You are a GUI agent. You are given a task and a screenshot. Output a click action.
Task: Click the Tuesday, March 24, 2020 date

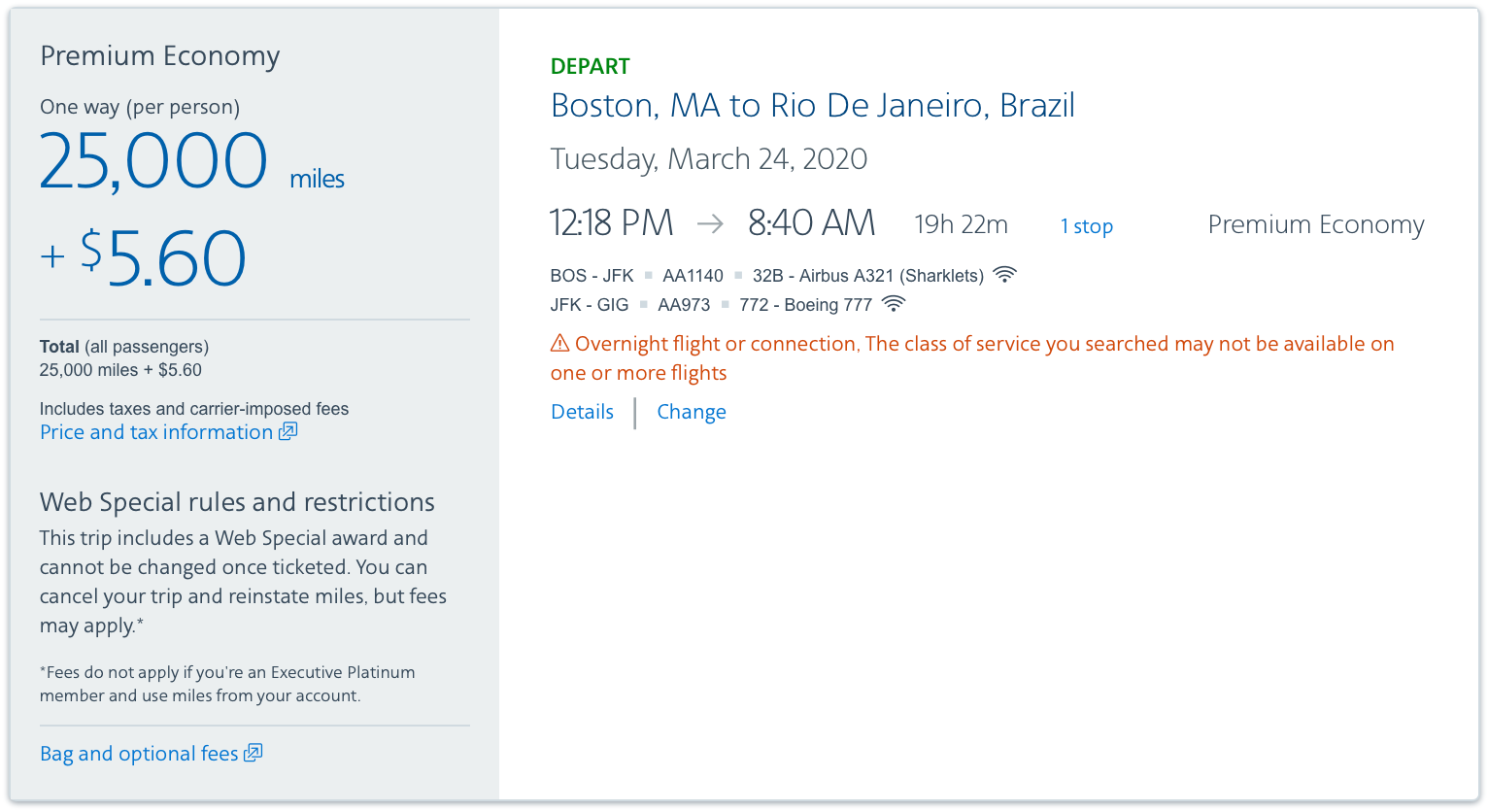[x=708, y=159]
